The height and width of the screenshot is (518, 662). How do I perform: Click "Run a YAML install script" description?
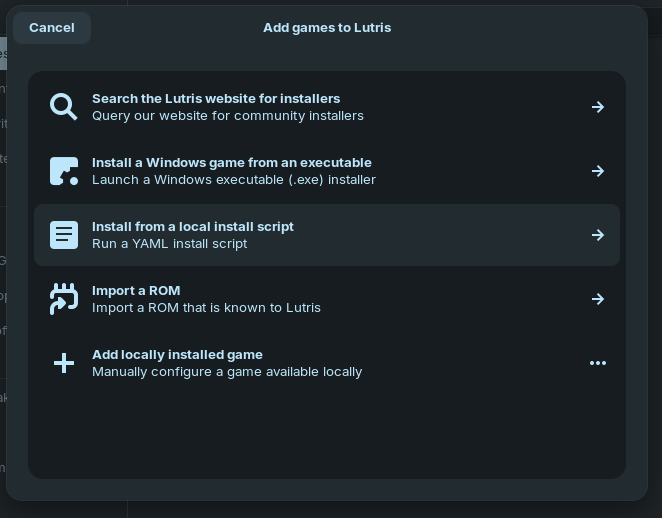[x=170, y=244]
